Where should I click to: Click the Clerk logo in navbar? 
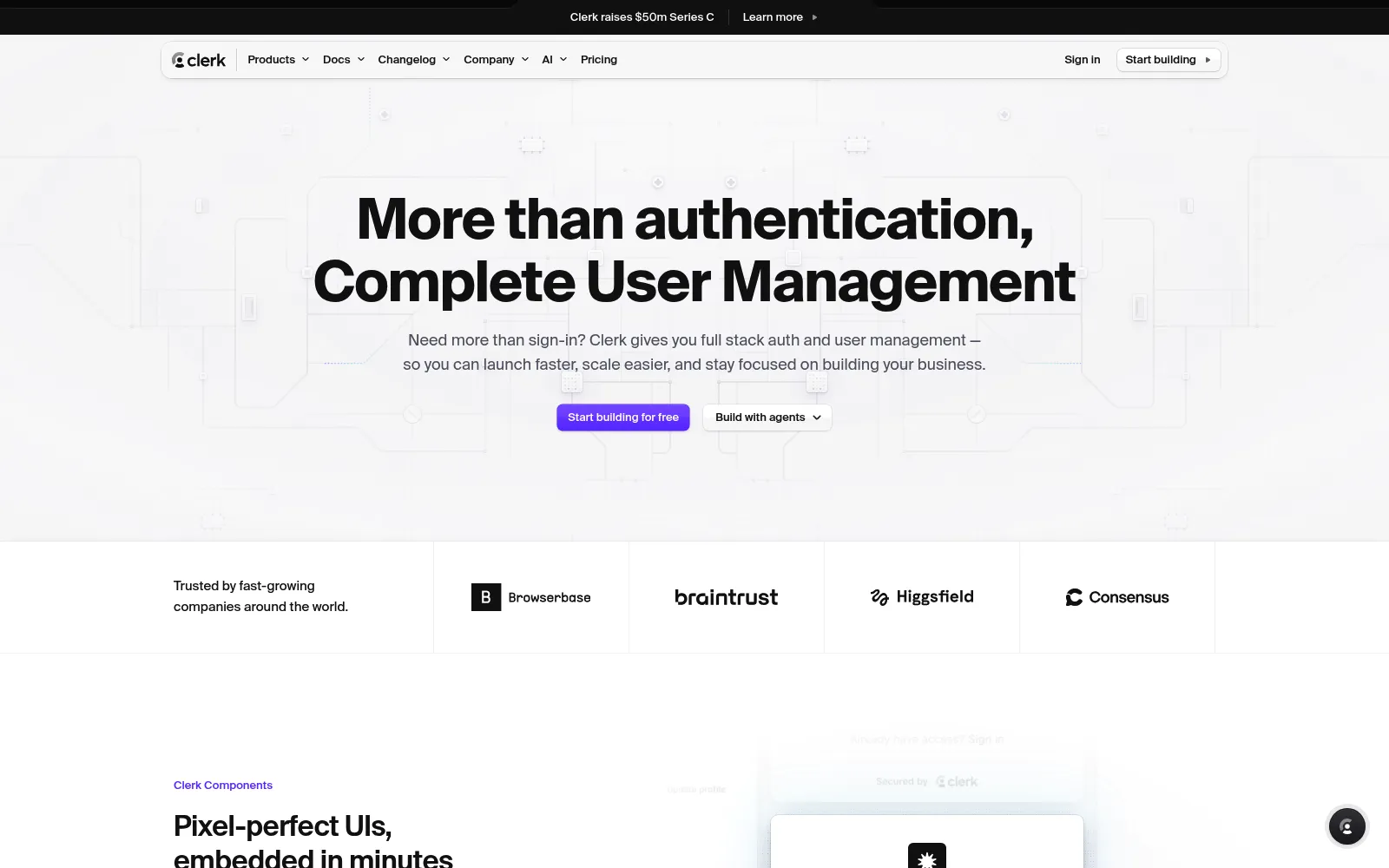pyautogui.click(x=199, y=60)
